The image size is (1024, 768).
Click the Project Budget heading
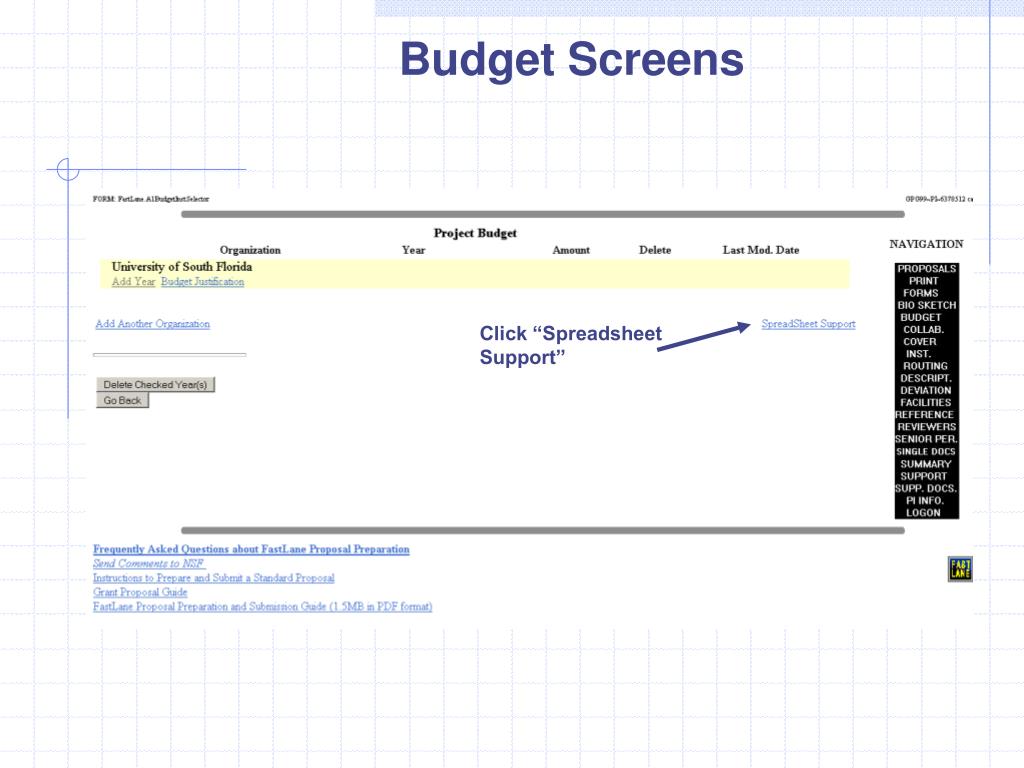(x=475, y=233)
